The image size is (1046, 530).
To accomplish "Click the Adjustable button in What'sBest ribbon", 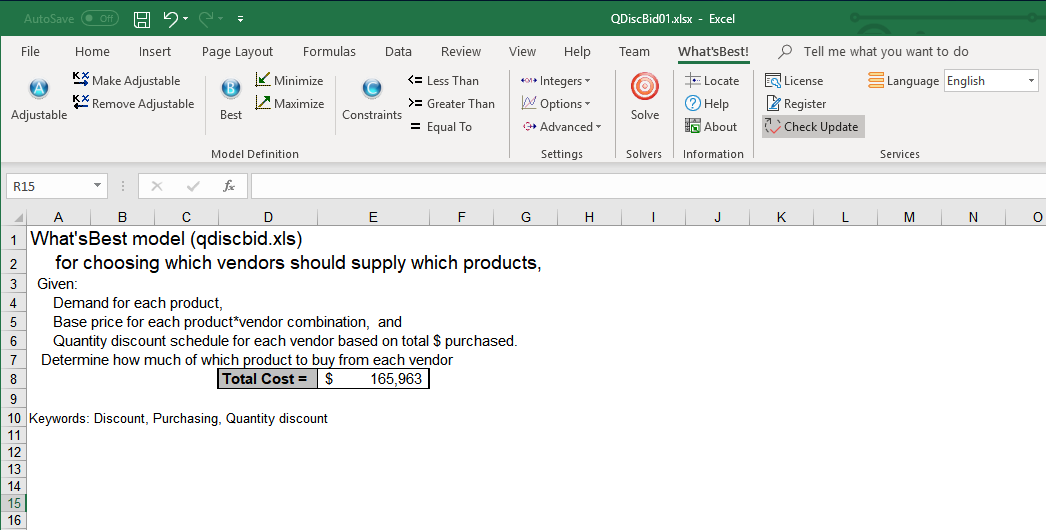I will 39,98.
